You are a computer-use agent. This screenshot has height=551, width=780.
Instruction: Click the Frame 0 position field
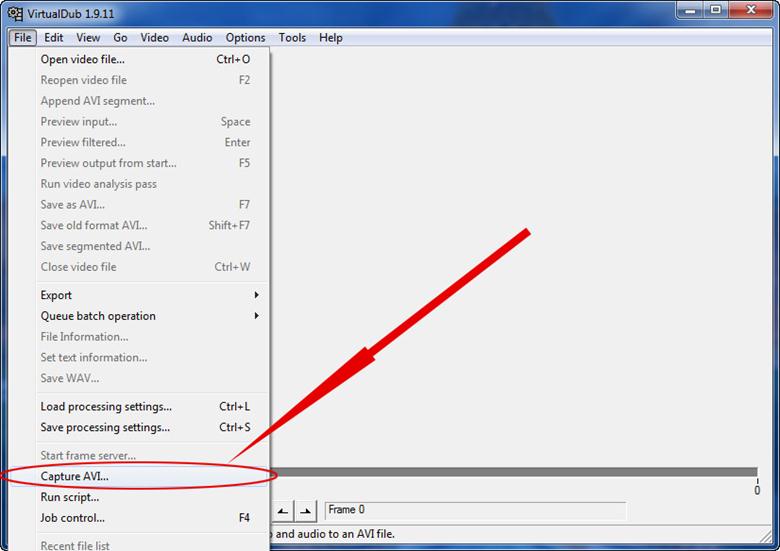click(475, 510)
